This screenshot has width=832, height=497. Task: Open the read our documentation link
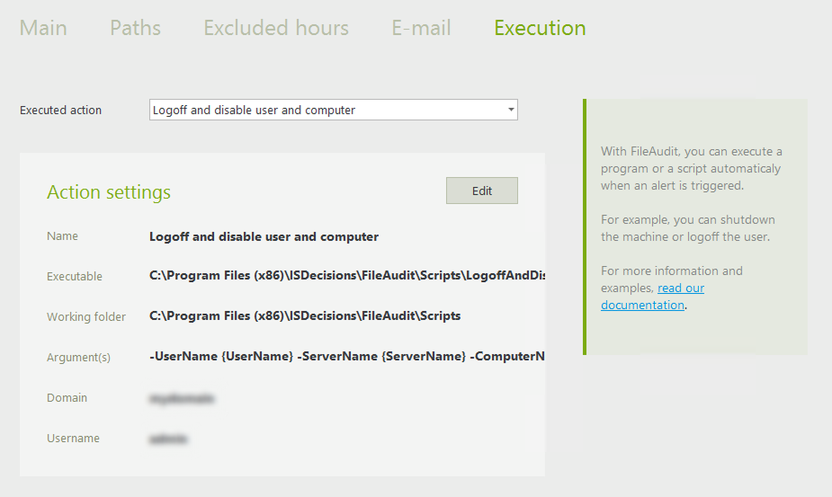[653, 297]
